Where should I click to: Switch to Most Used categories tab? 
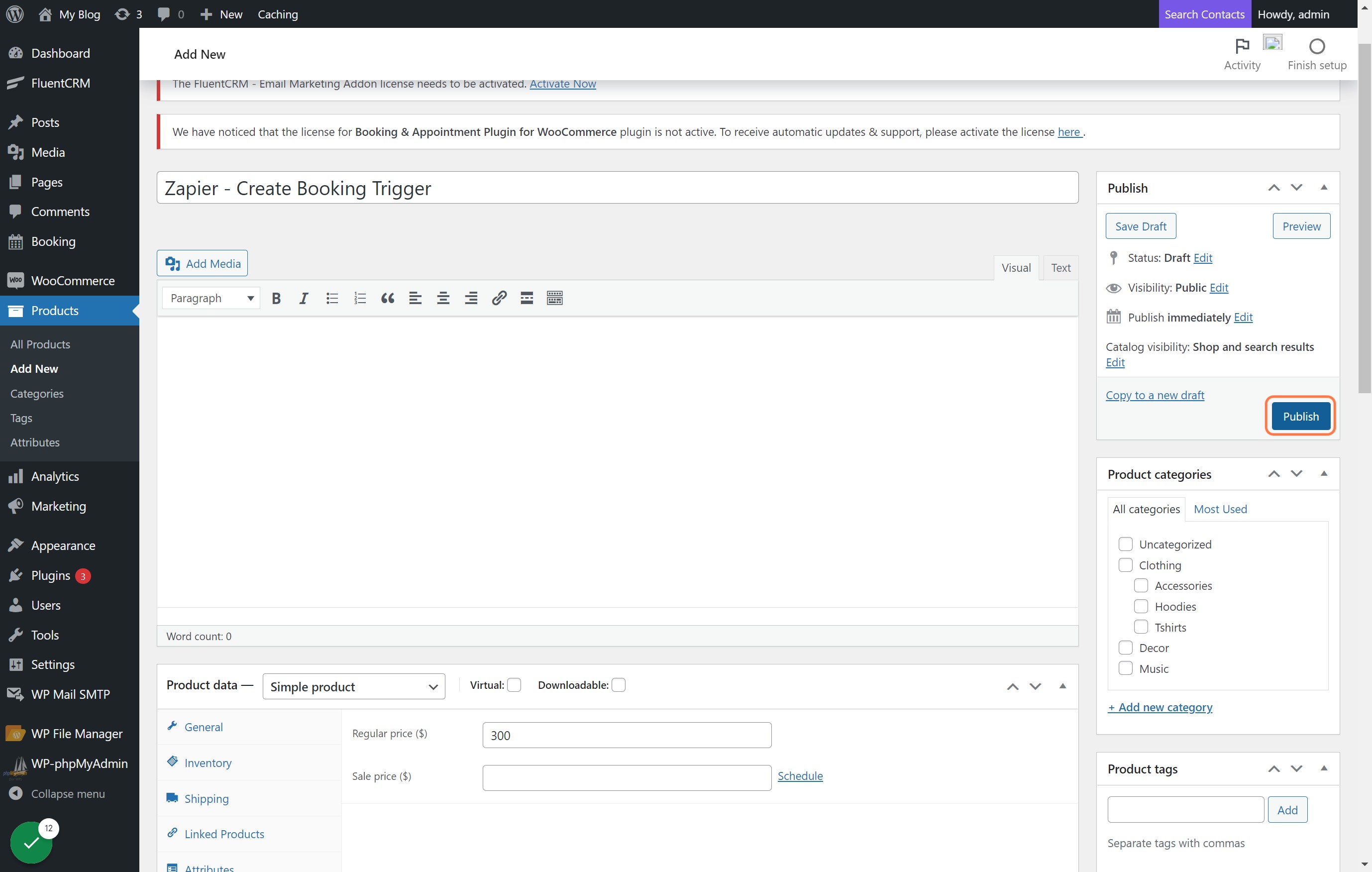click(x=1220, y=509)
